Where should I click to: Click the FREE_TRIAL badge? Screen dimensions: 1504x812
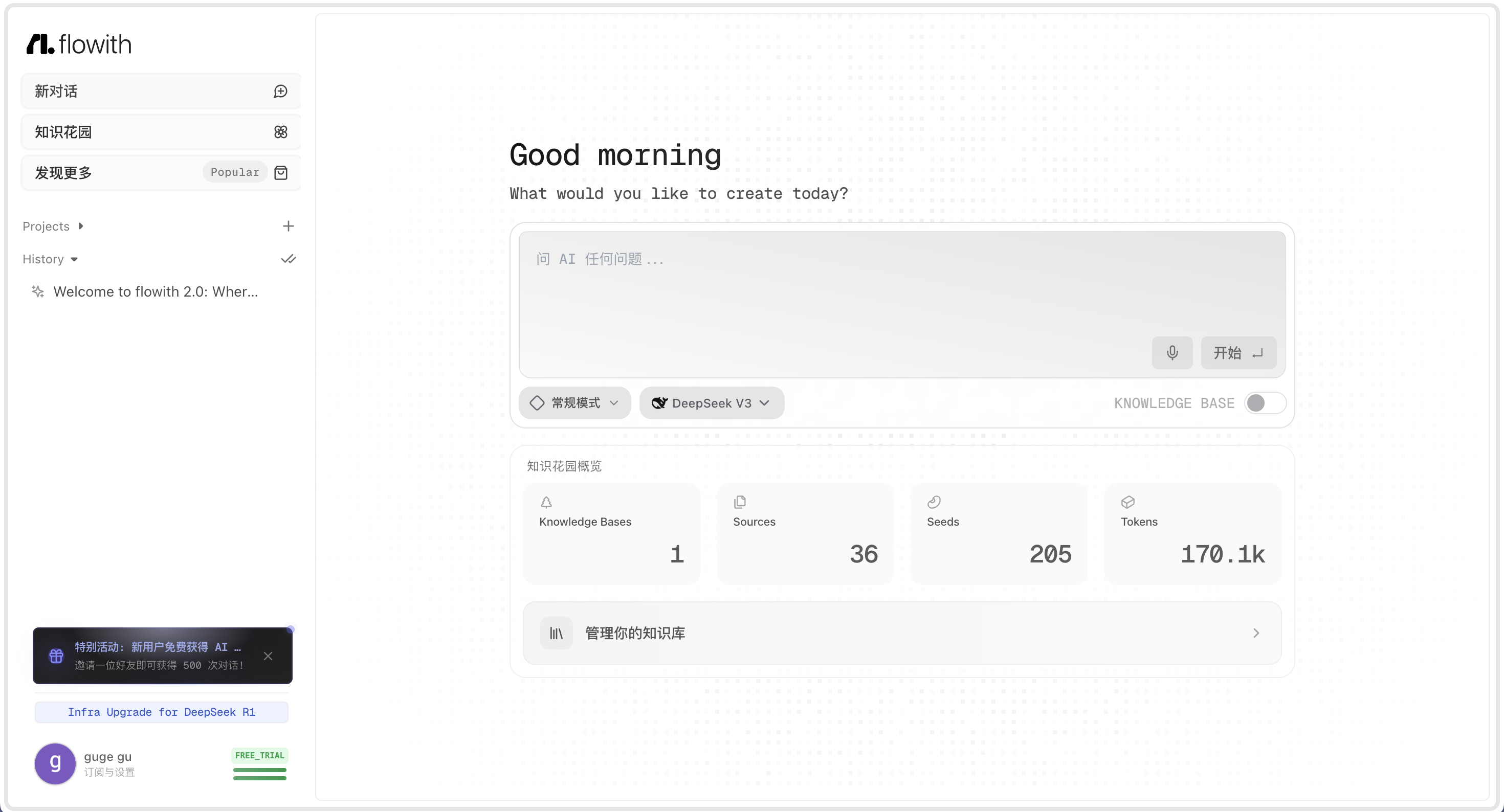[260, 755]
